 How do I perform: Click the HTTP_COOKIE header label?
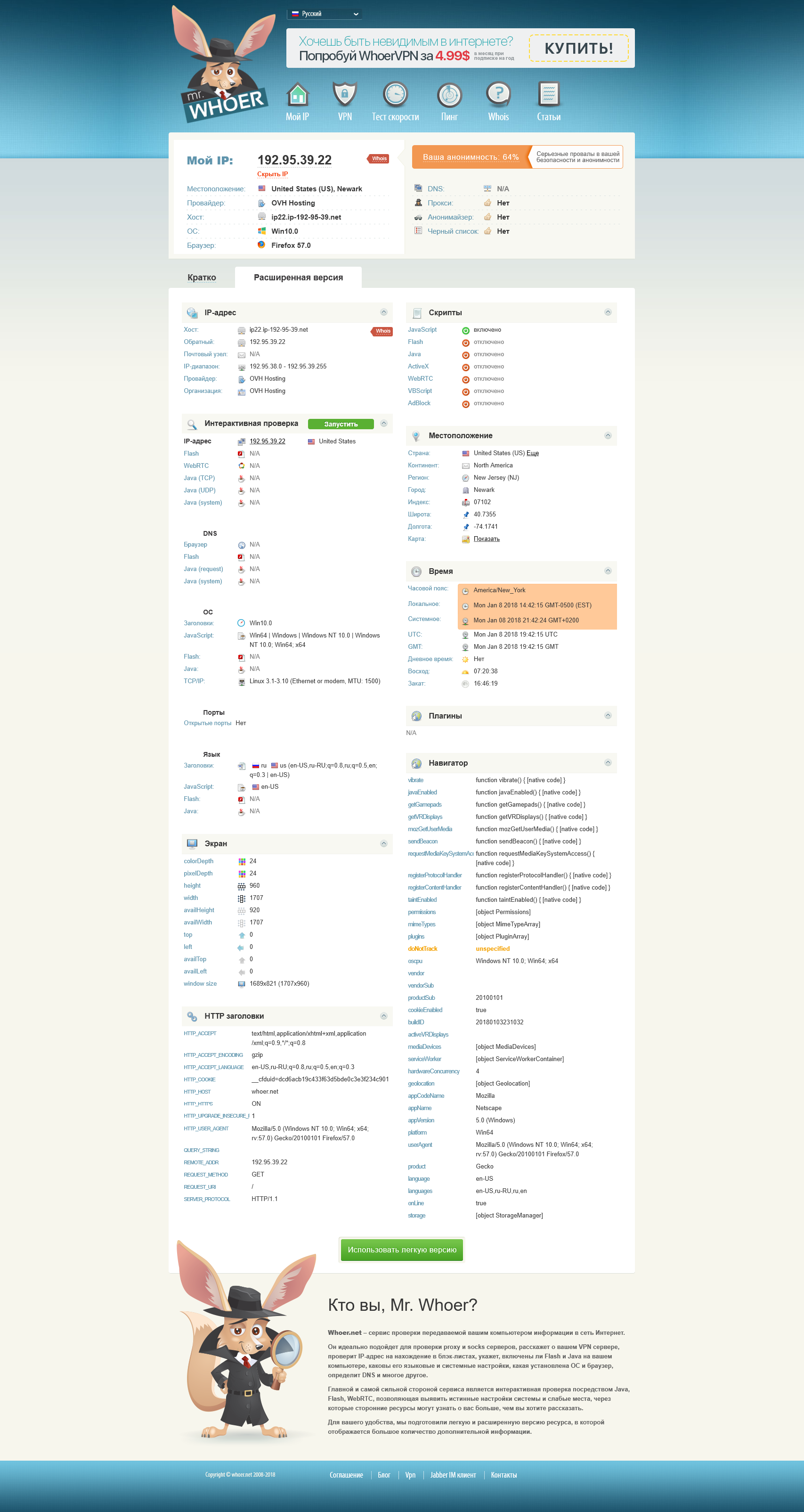pos(200,1079)
